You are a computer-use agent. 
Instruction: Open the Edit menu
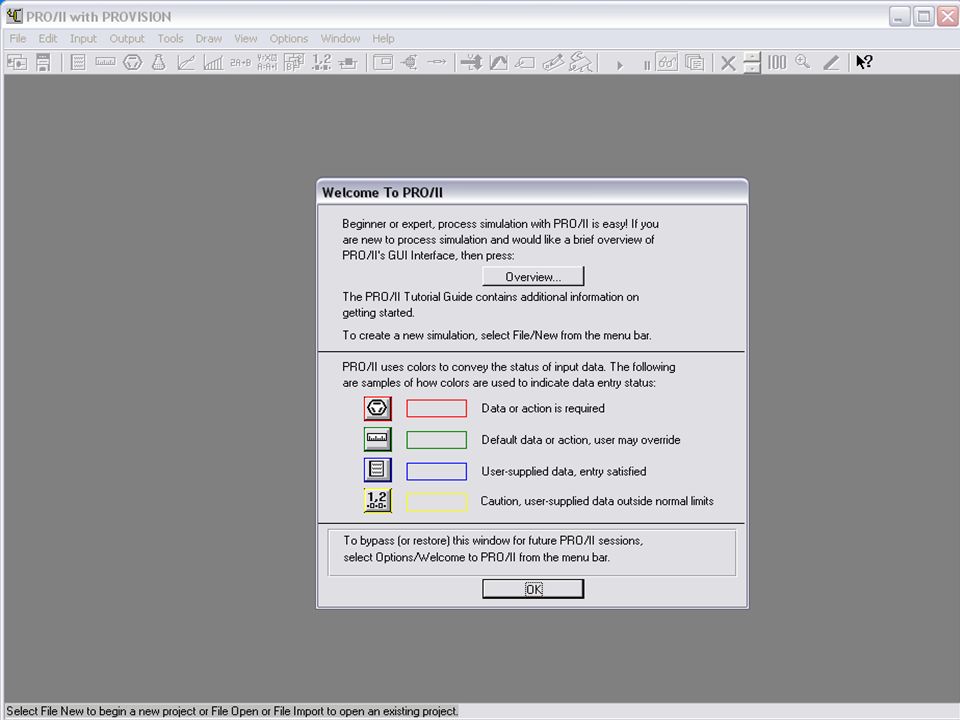(x=48, y=39)
